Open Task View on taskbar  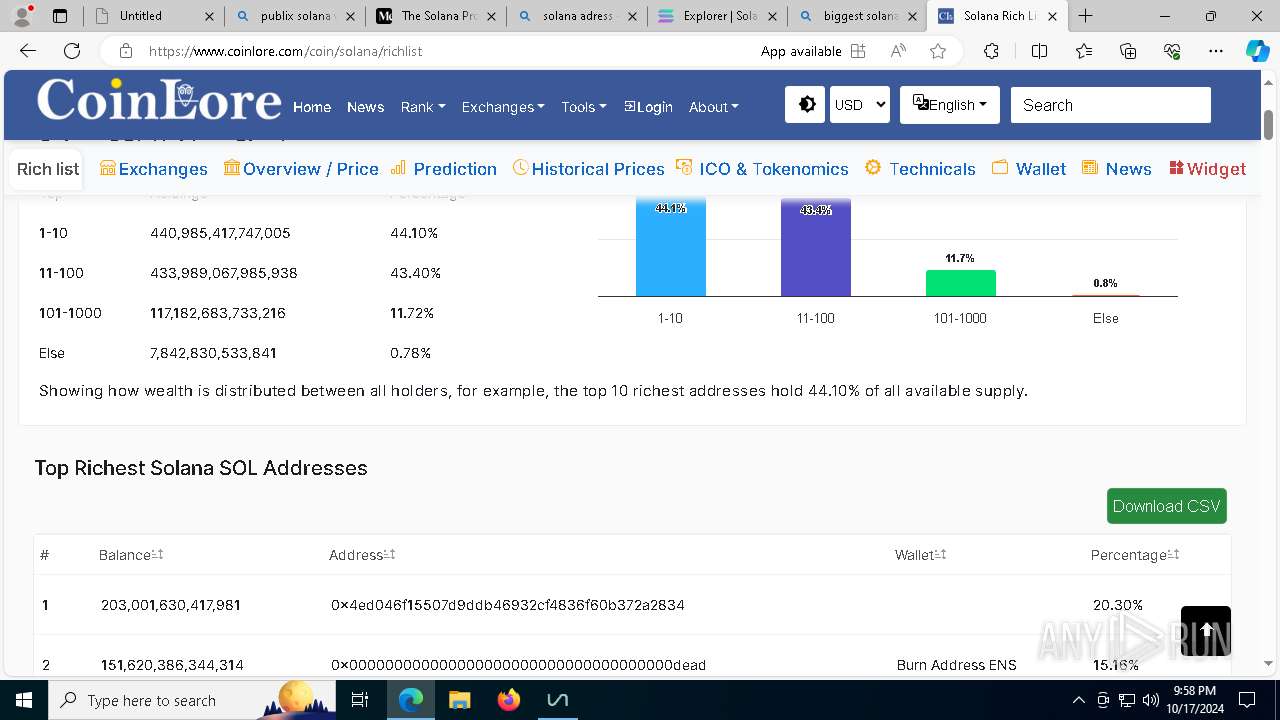coord(361,700)
